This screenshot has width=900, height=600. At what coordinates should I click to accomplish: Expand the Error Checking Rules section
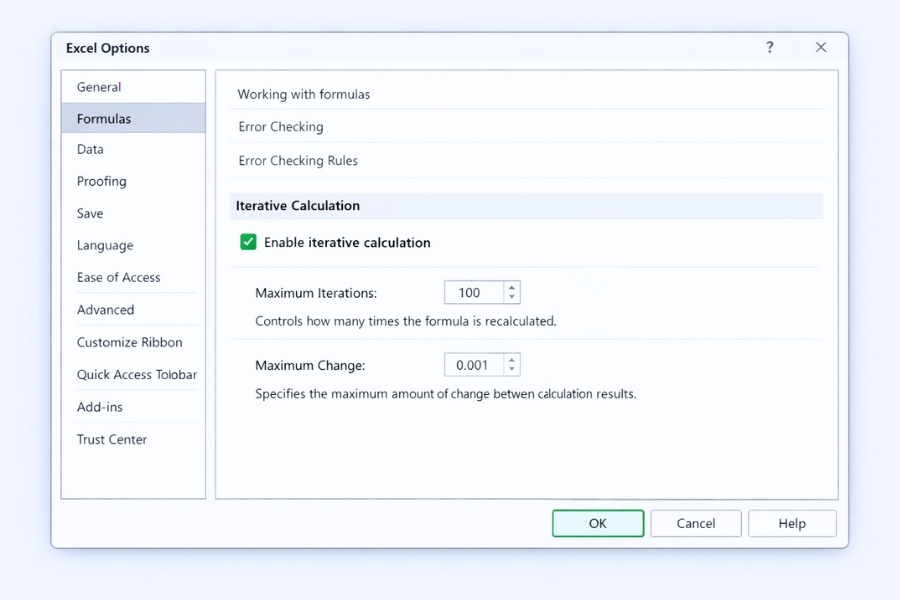coord(298,160)
